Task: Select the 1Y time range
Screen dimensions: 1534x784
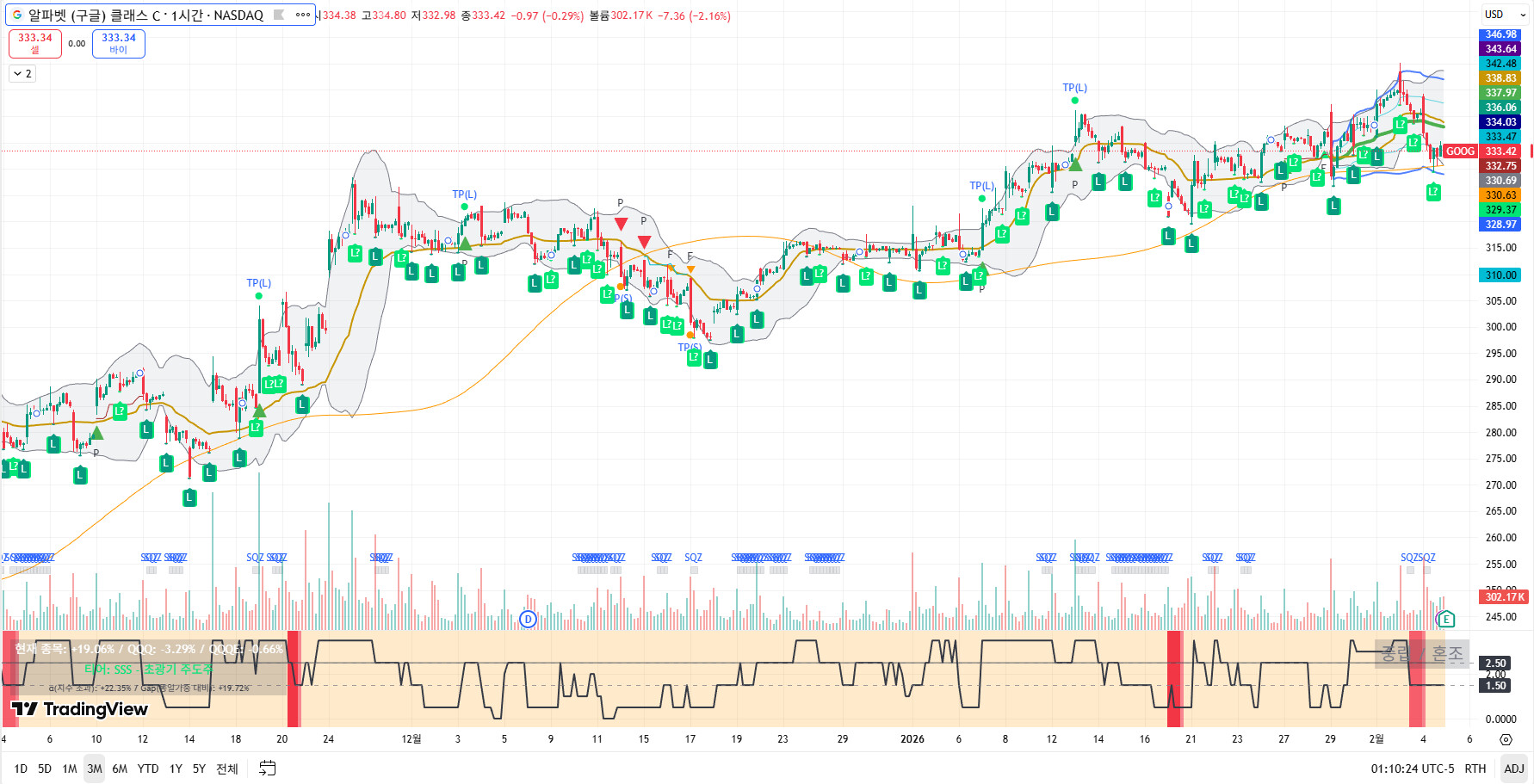Action: click(x=176, y=769)
